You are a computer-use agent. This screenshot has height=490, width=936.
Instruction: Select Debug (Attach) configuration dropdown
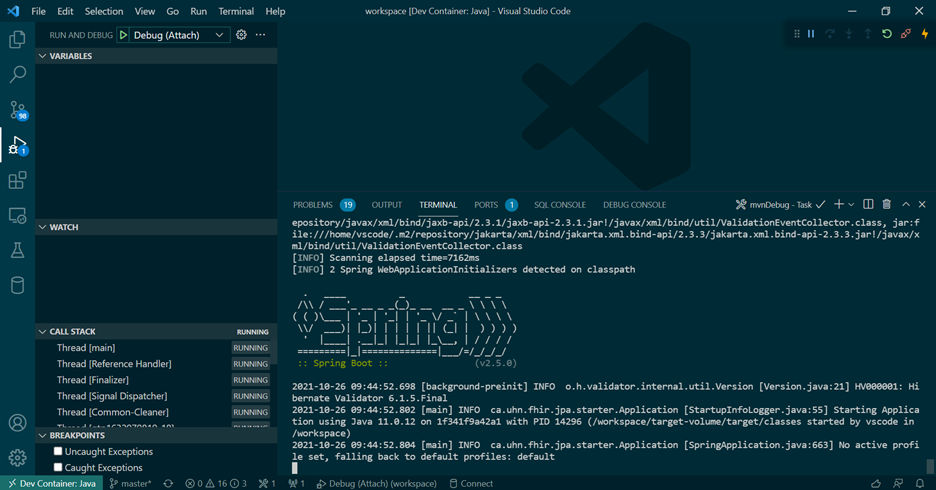(178, 35)
